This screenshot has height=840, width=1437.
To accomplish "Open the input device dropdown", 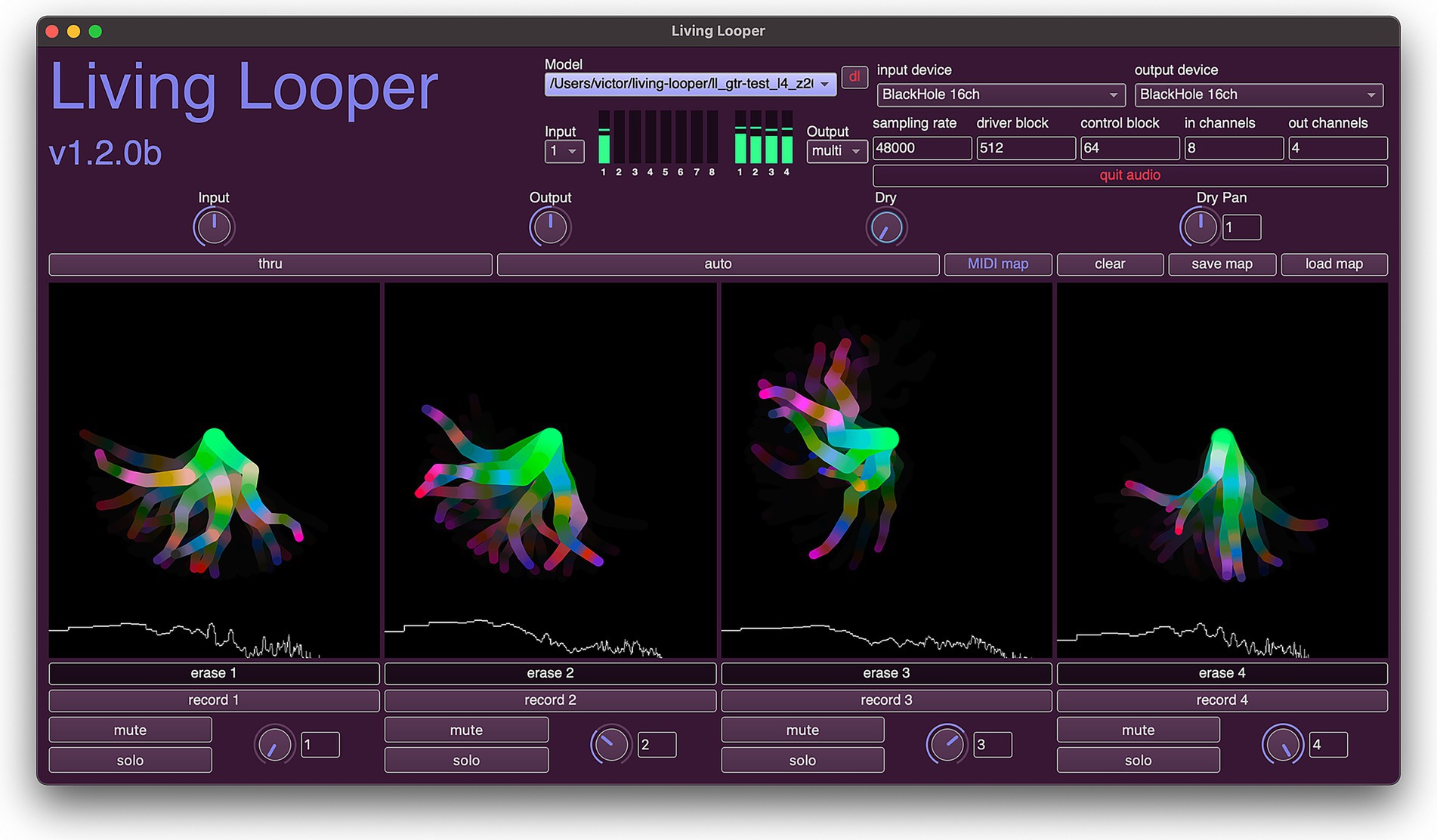I will coord(999,95).
